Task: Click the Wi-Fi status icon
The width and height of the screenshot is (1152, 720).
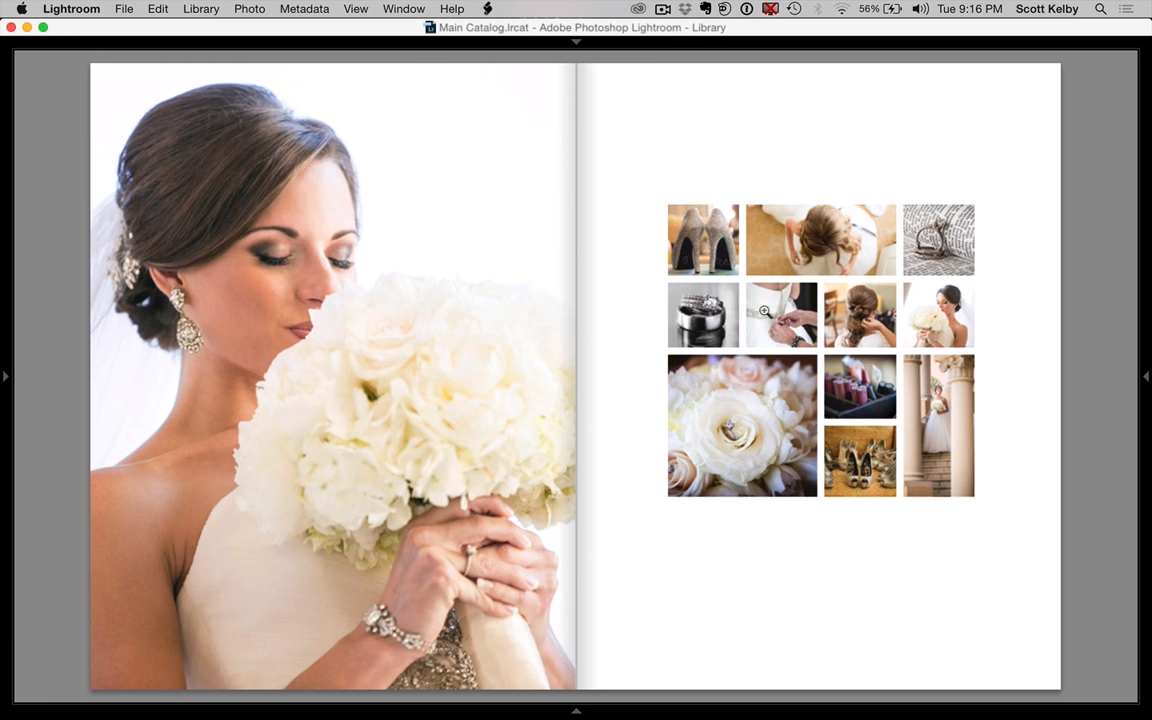Action: tap(841, 9)
